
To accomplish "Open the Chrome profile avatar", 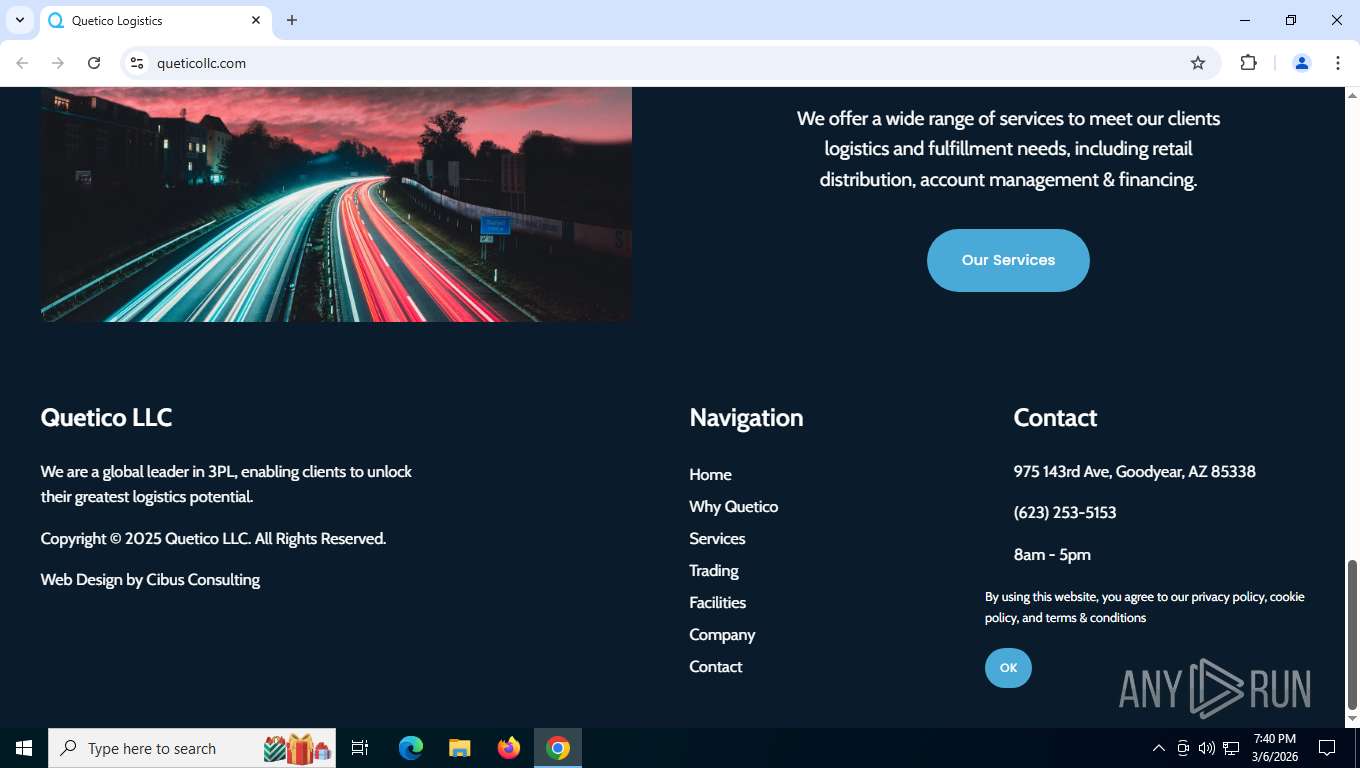I will 1302,63.
